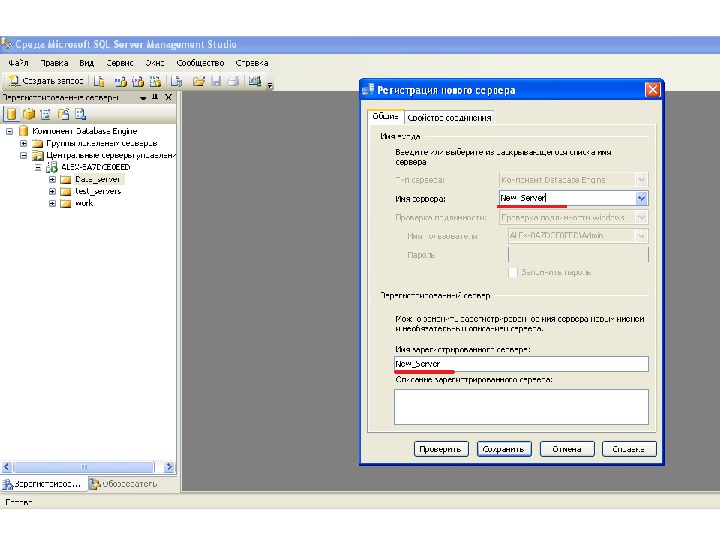Open the Файл menu

tap(18, 63)
